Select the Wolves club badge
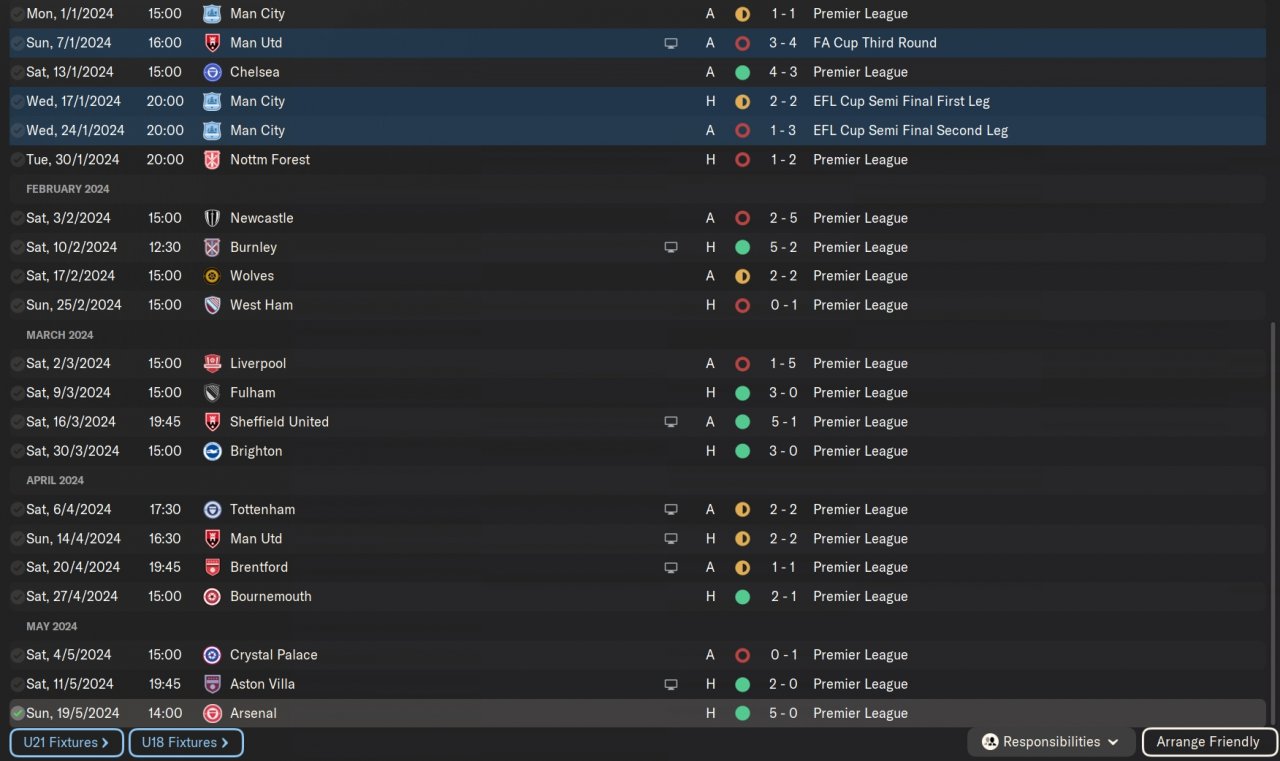1280x761 pixels. [x=212, y=276]
